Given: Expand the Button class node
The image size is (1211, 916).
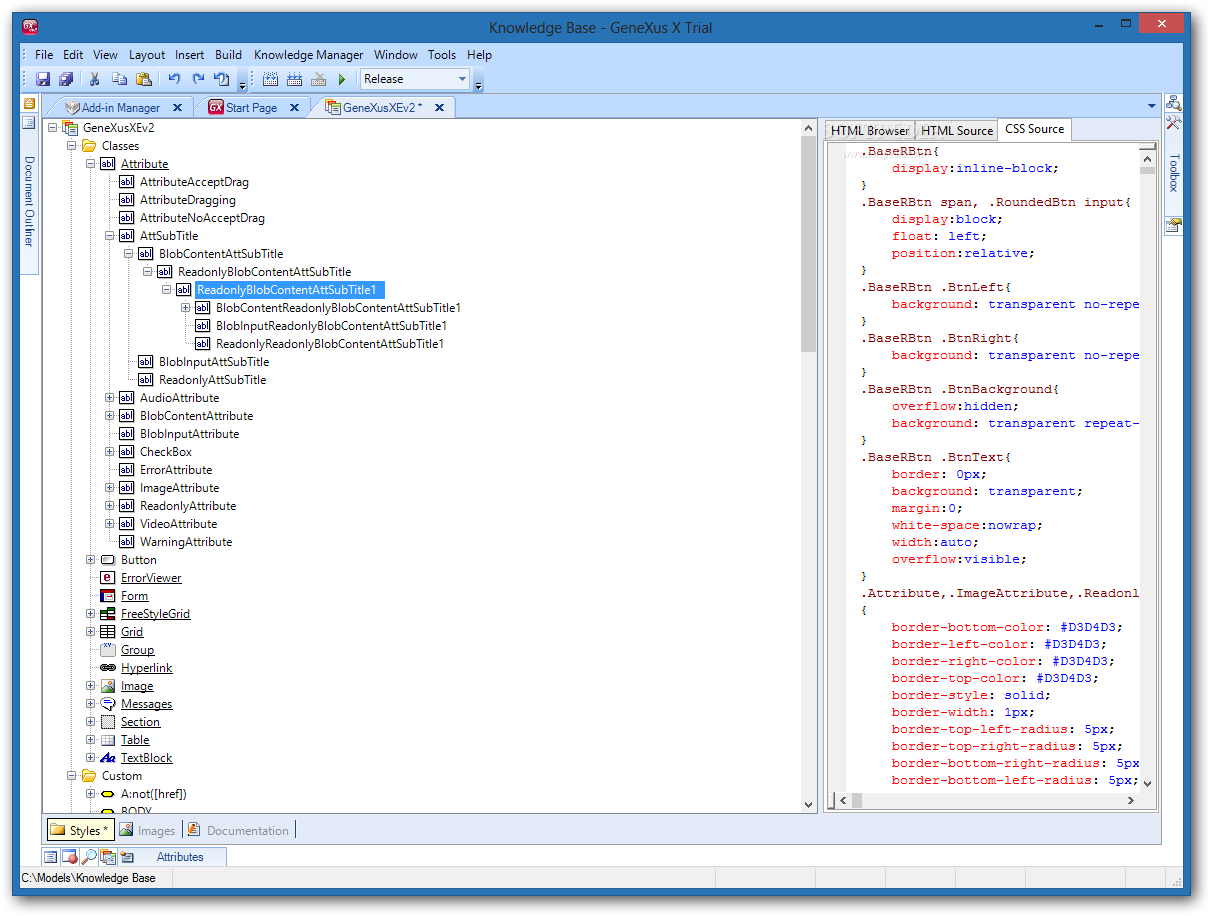Looking at the screenshot, I should coord(91,560).
